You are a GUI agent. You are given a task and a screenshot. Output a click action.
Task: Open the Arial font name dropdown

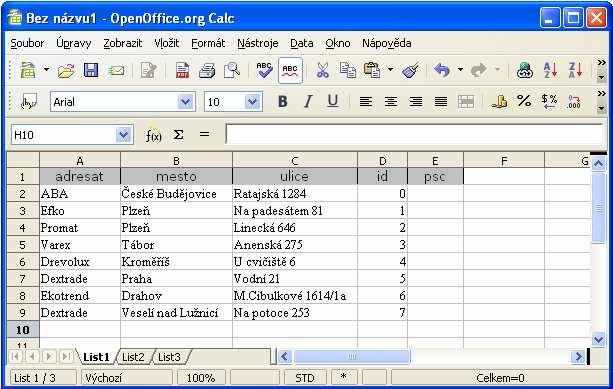(x=185, y=102)
